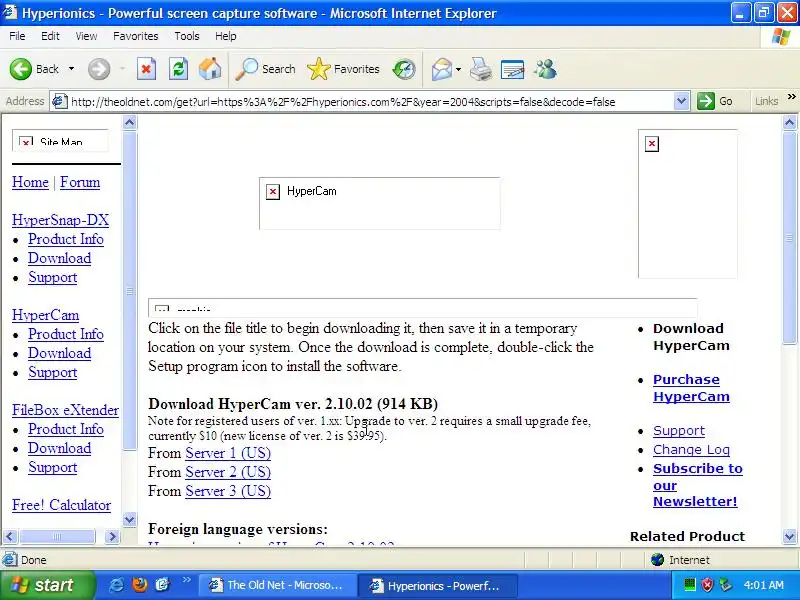Launch Internet Explorer from quick launch
This screenshot has height=600, width=800.
tap(116, 585)
